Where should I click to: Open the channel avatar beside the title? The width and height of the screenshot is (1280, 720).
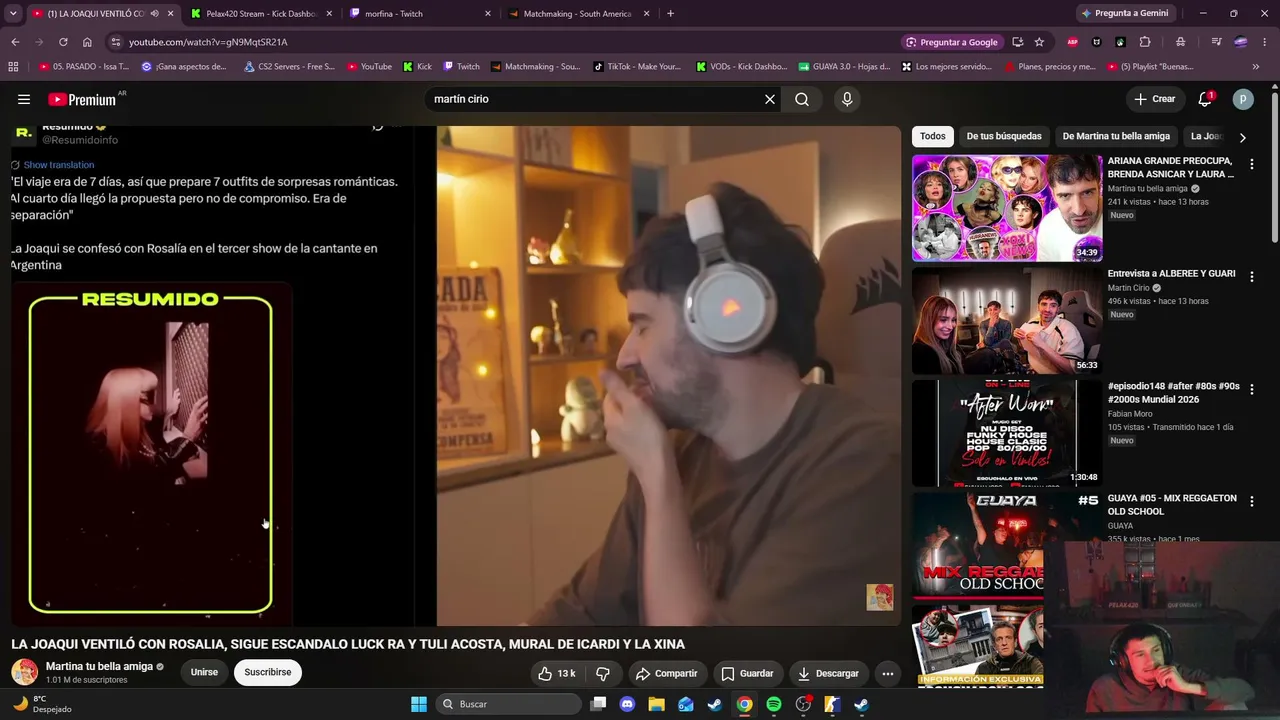25,672
